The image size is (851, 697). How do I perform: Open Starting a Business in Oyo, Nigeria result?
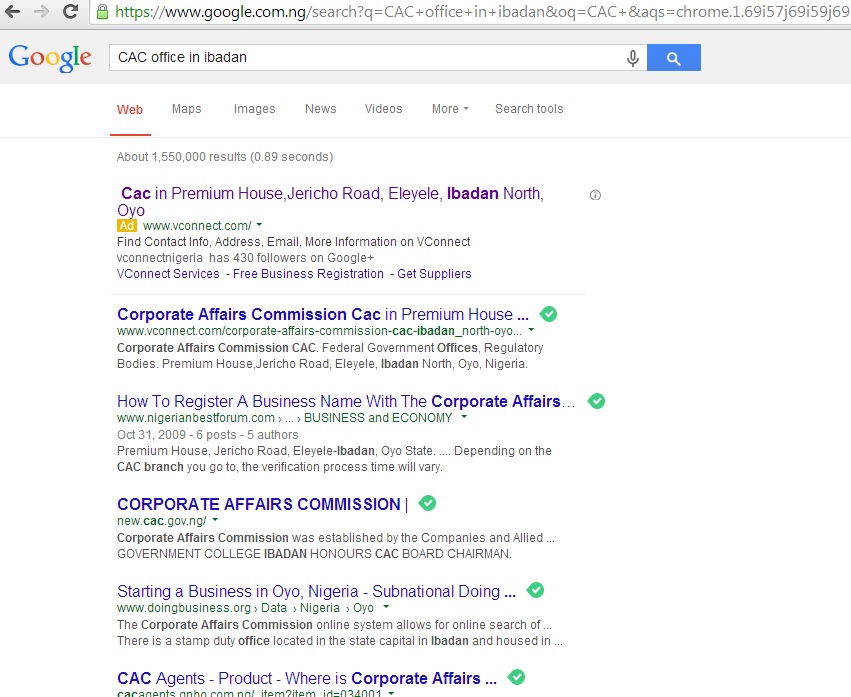[316, 591]
